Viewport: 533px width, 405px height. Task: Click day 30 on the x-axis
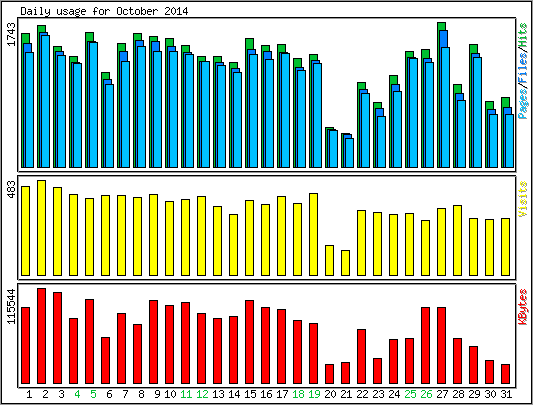click(x=490, y=394)
